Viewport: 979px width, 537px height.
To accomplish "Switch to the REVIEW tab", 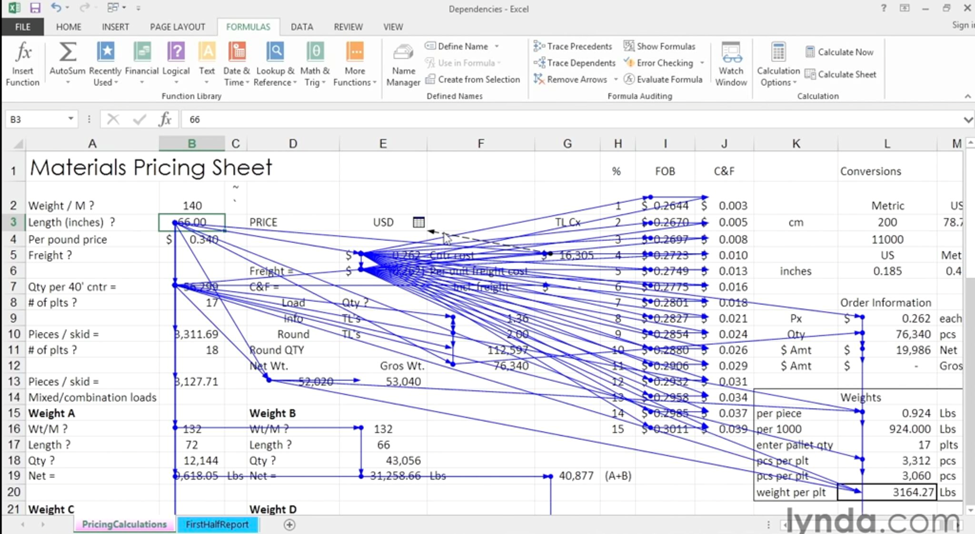I will pyautogui.click(x=348, y=27).
